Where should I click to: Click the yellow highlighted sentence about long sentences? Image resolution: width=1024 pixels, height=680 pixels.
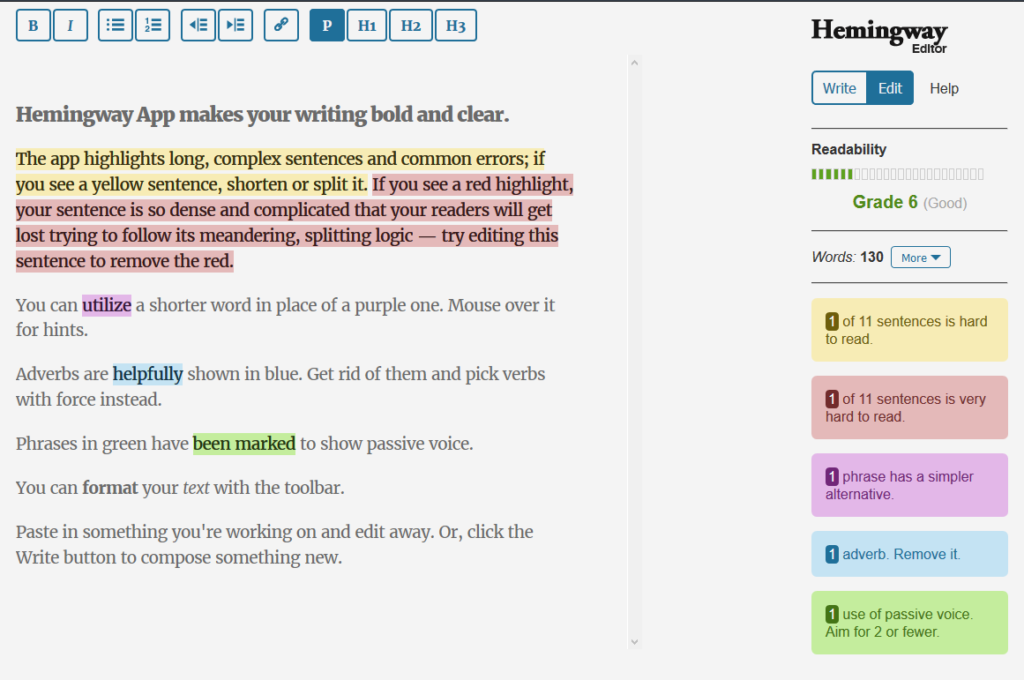tap(281, 171)
